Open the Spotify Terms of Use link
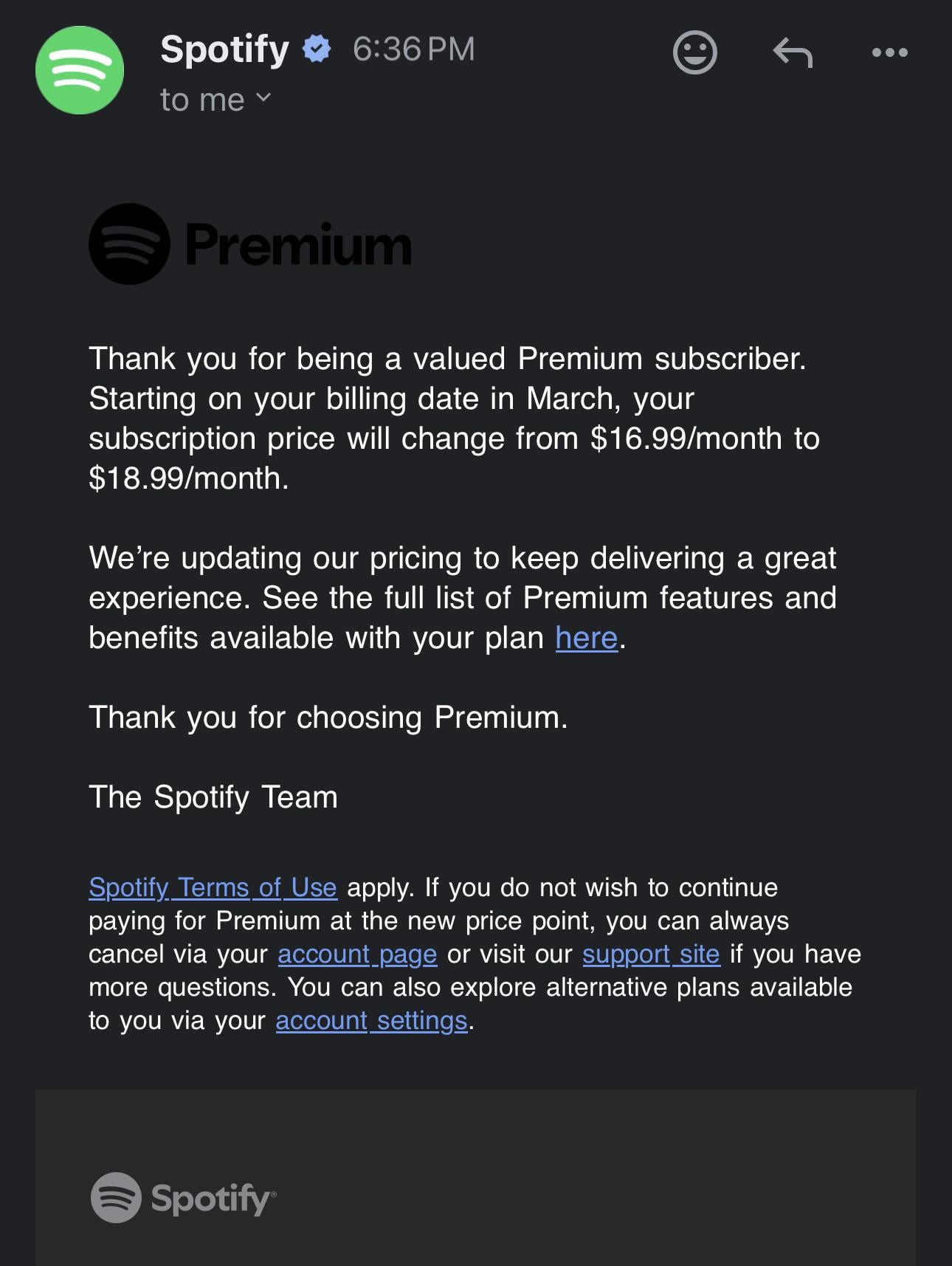952x1266 pixels. 213,887
